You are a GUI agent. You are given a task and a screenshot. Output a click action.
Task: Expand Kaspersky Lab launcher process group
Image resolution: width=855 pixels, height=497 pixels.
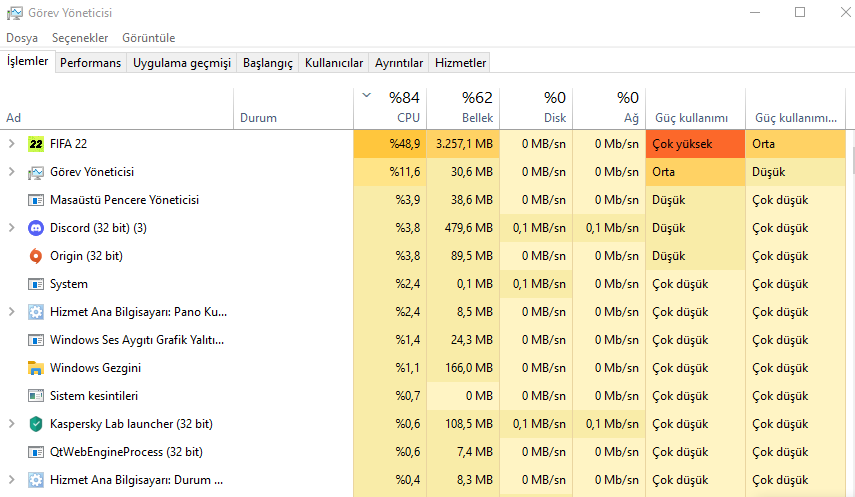tap(11, 424)
